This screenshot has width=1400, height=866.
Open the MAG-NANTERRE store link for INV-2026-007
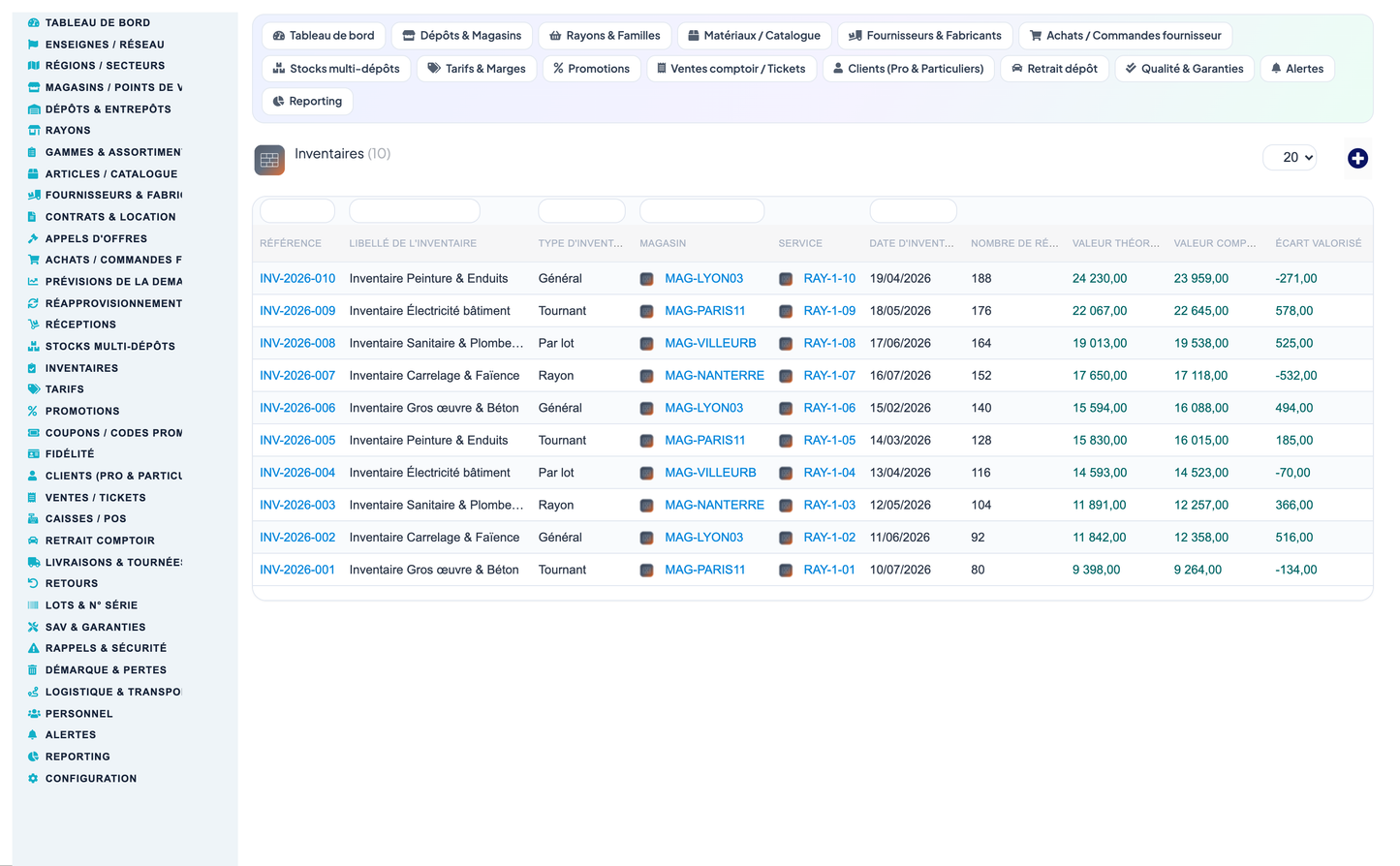(714, 376)
